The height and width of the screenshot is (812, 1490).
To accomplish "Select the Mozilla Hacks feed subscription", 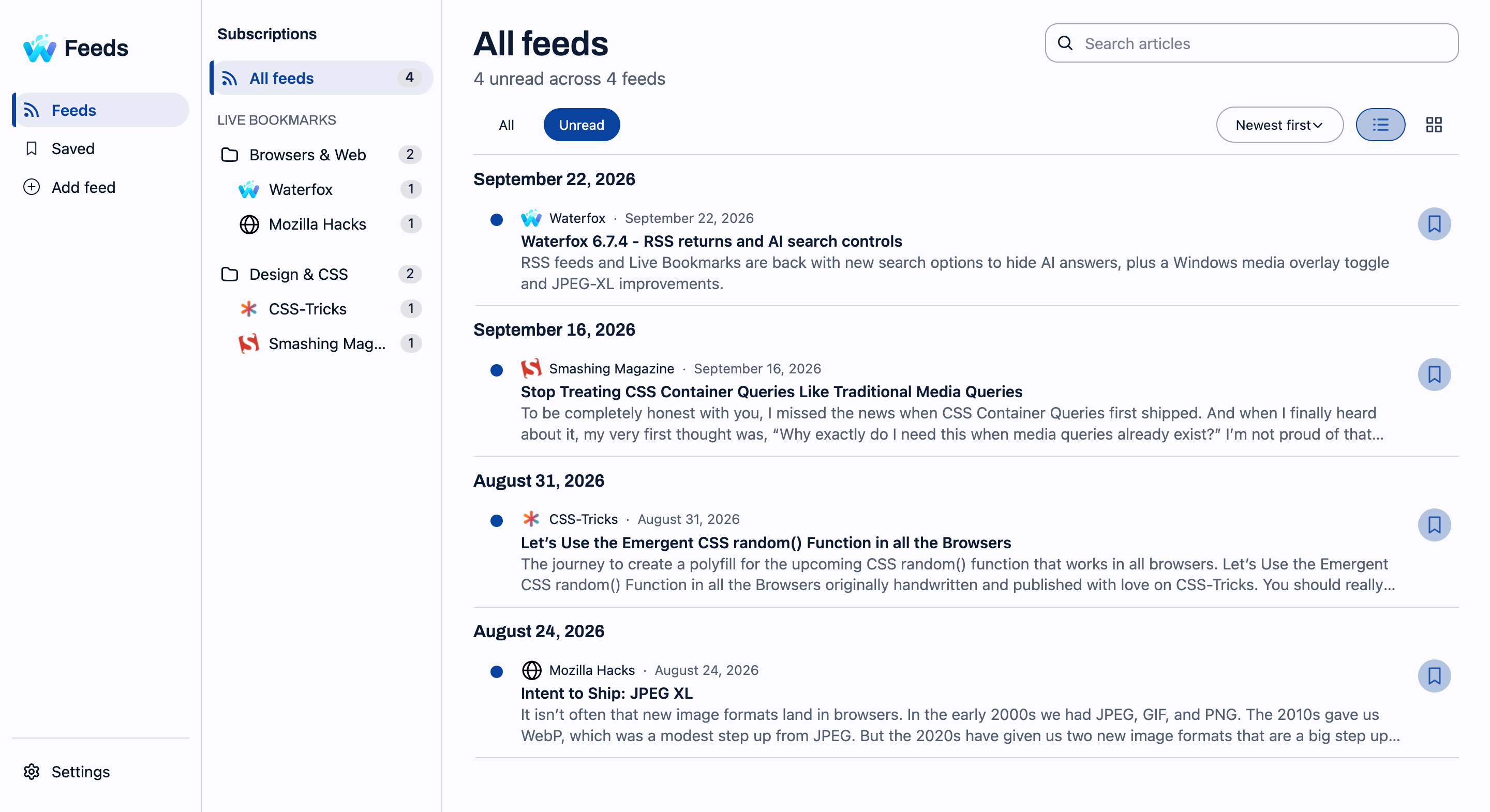I will (330, 224).
